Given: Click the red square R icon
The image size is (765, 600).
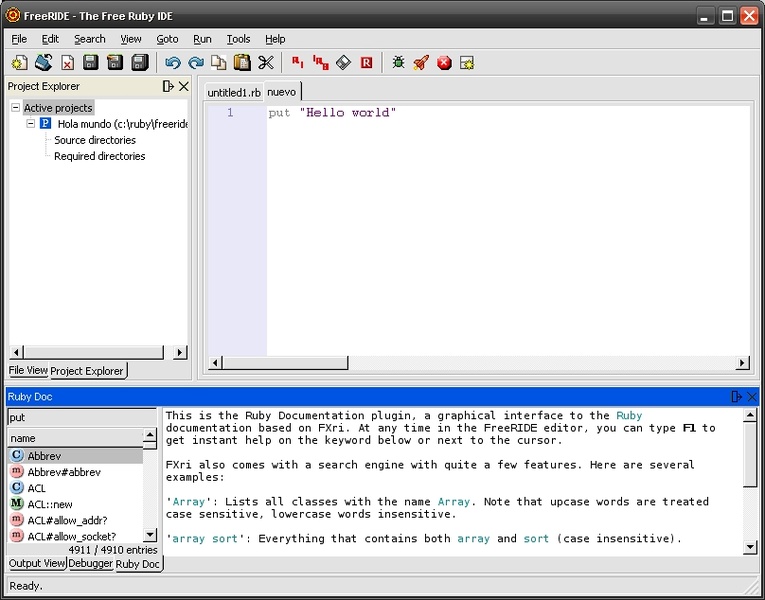Looking at the screenshot, I should coord(366,62).
